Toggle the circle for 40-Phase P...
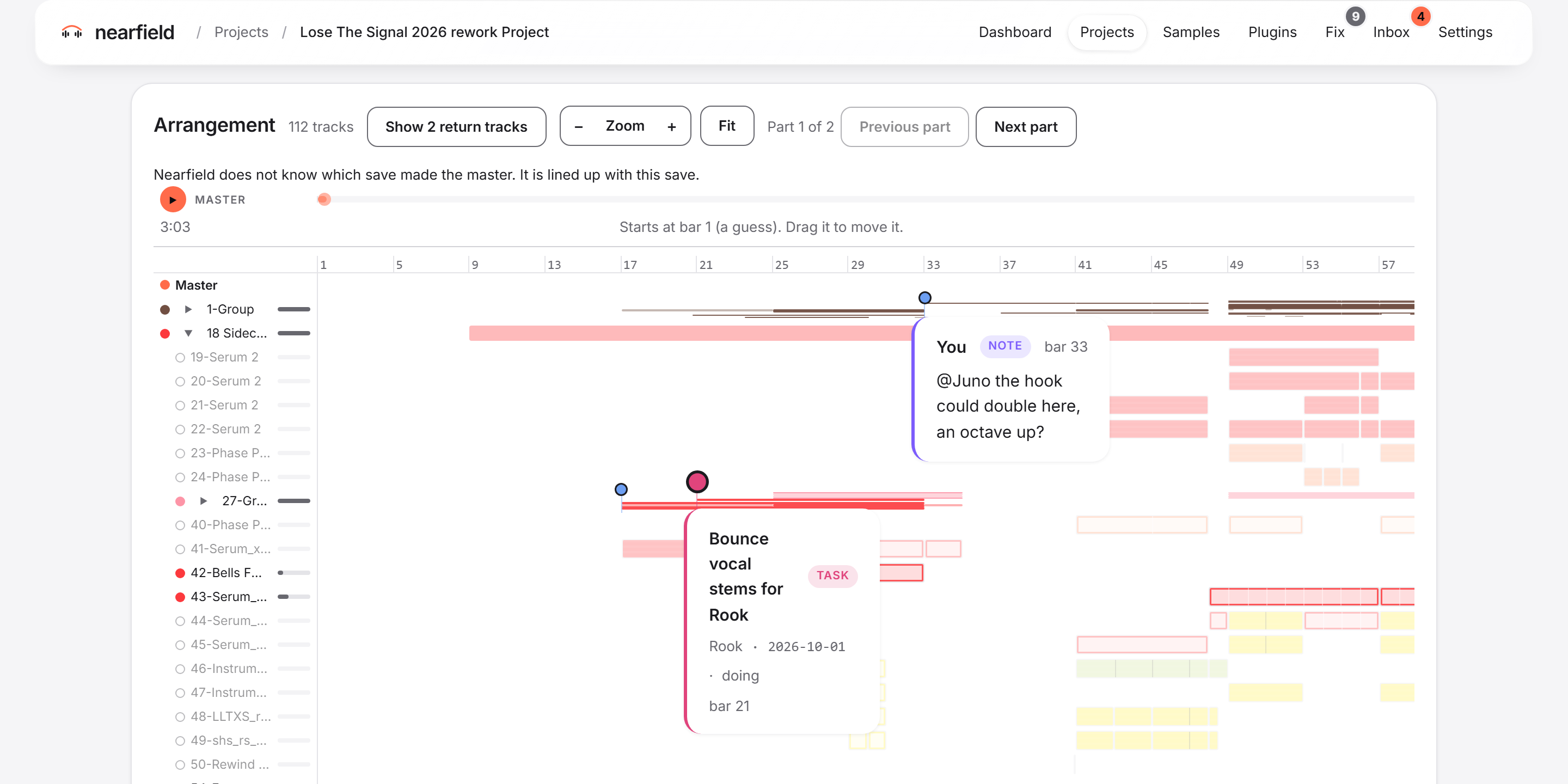This screenshot has height=784, width=1568. (x=180, y=525)
